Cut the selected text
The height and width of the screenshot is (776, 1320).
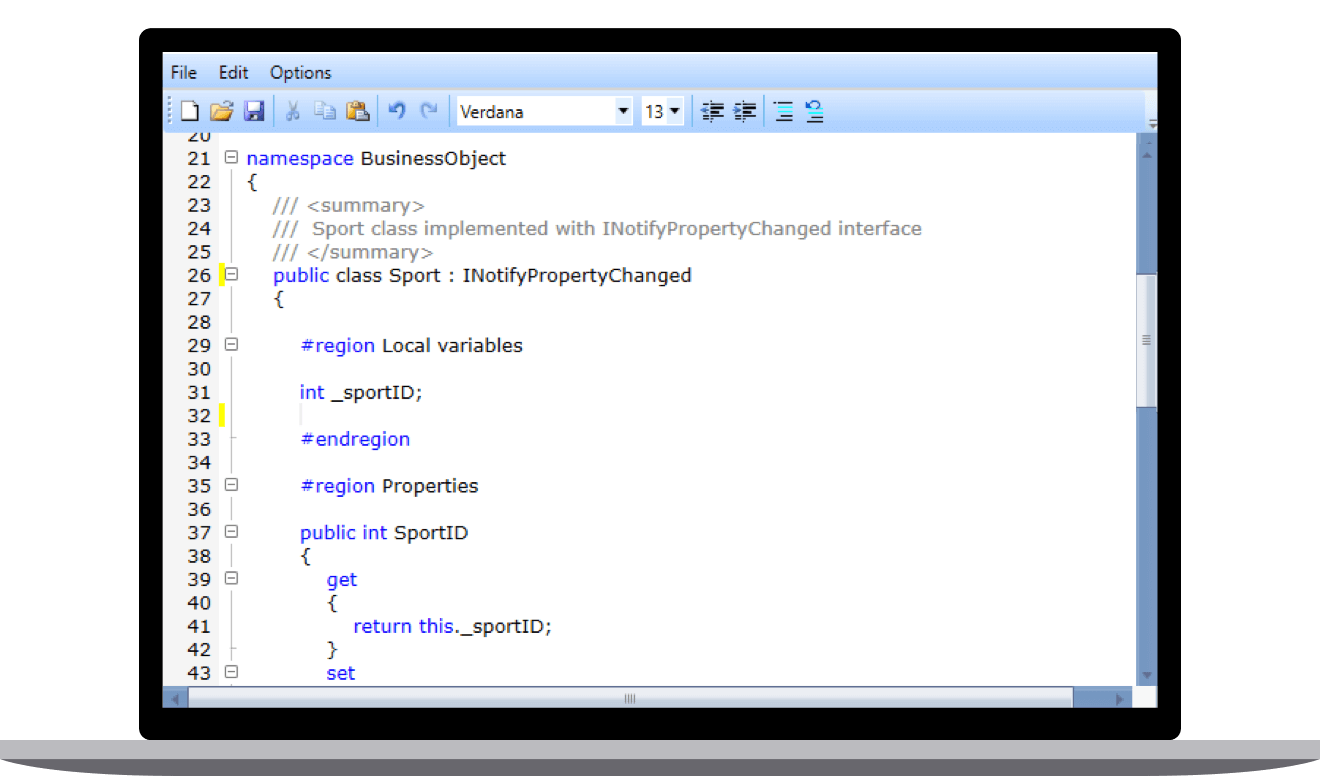pos(292,111)
